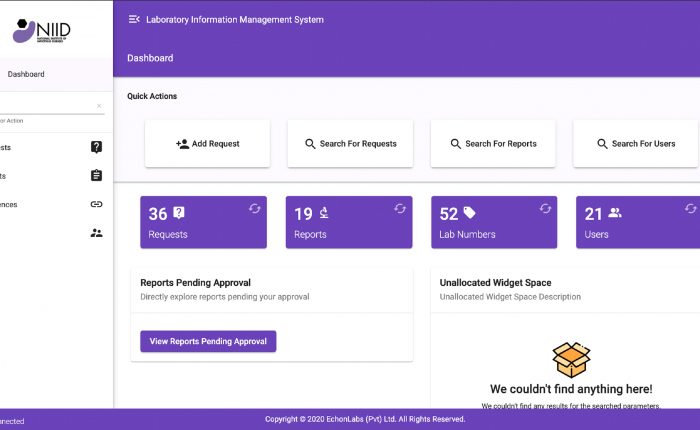The width and height of the screenshot is (700, 430).
Task: Open the References link sidebar icon
Action: click(96, 204)
